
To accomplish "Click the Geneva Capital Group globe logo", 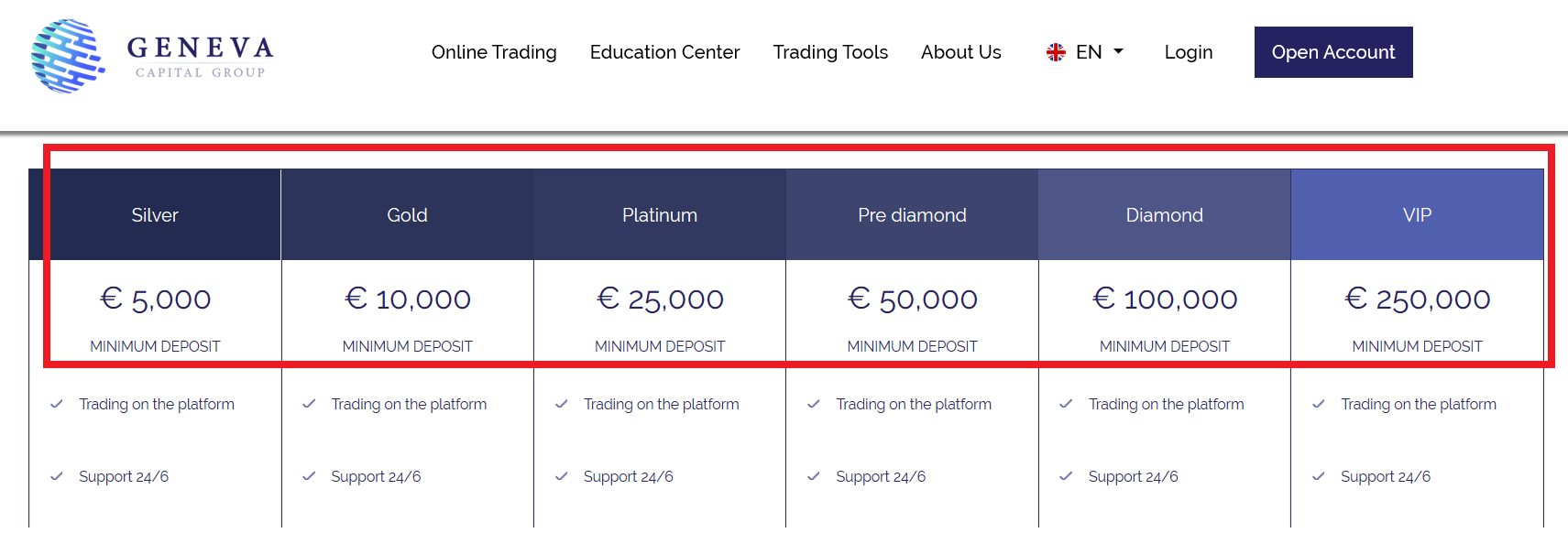I will [x=67, y=56].
